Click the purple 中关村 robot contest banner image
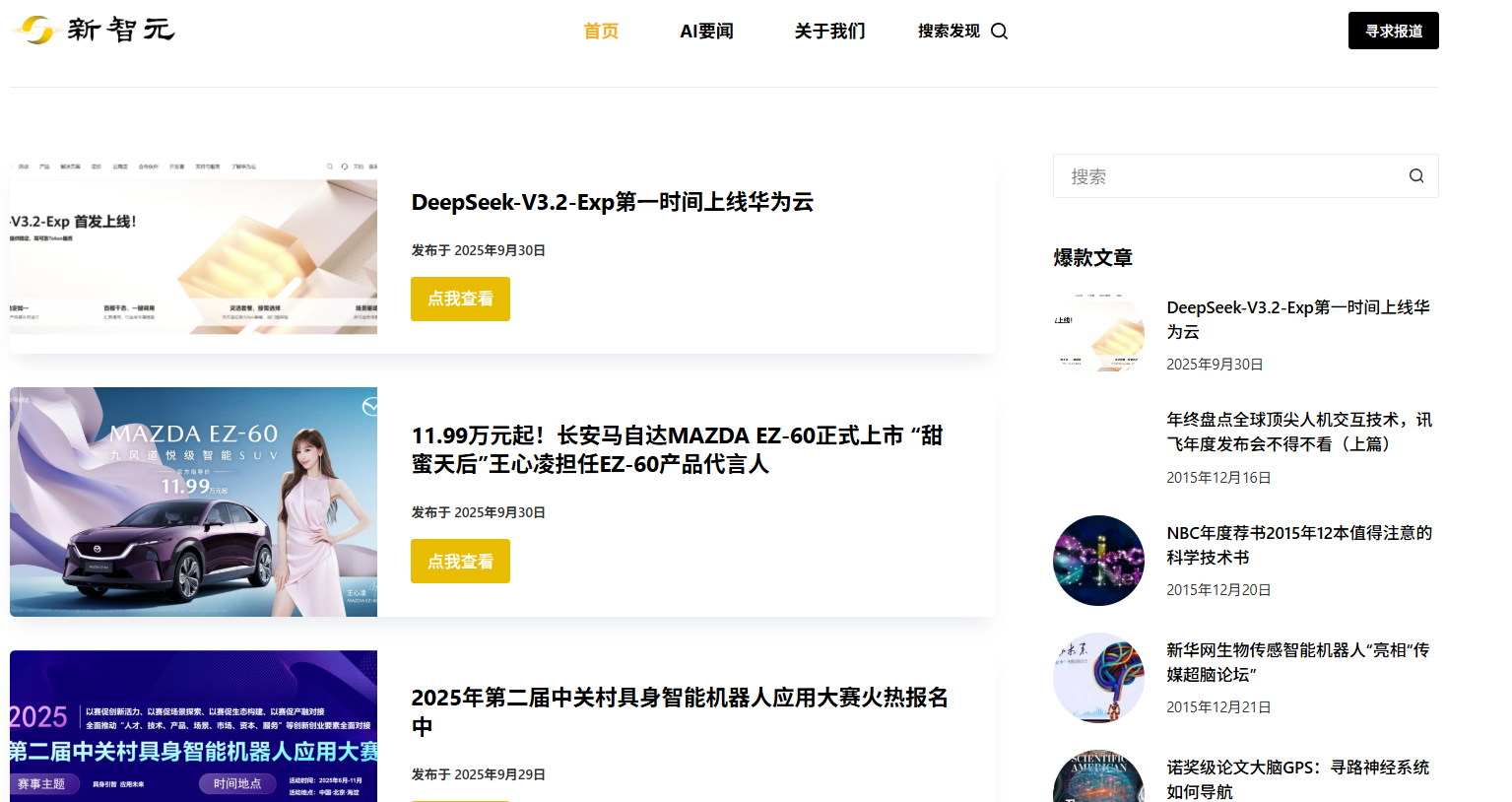Screen dimensions: 1512x802 pyautogui.click(x=193, y=727)
